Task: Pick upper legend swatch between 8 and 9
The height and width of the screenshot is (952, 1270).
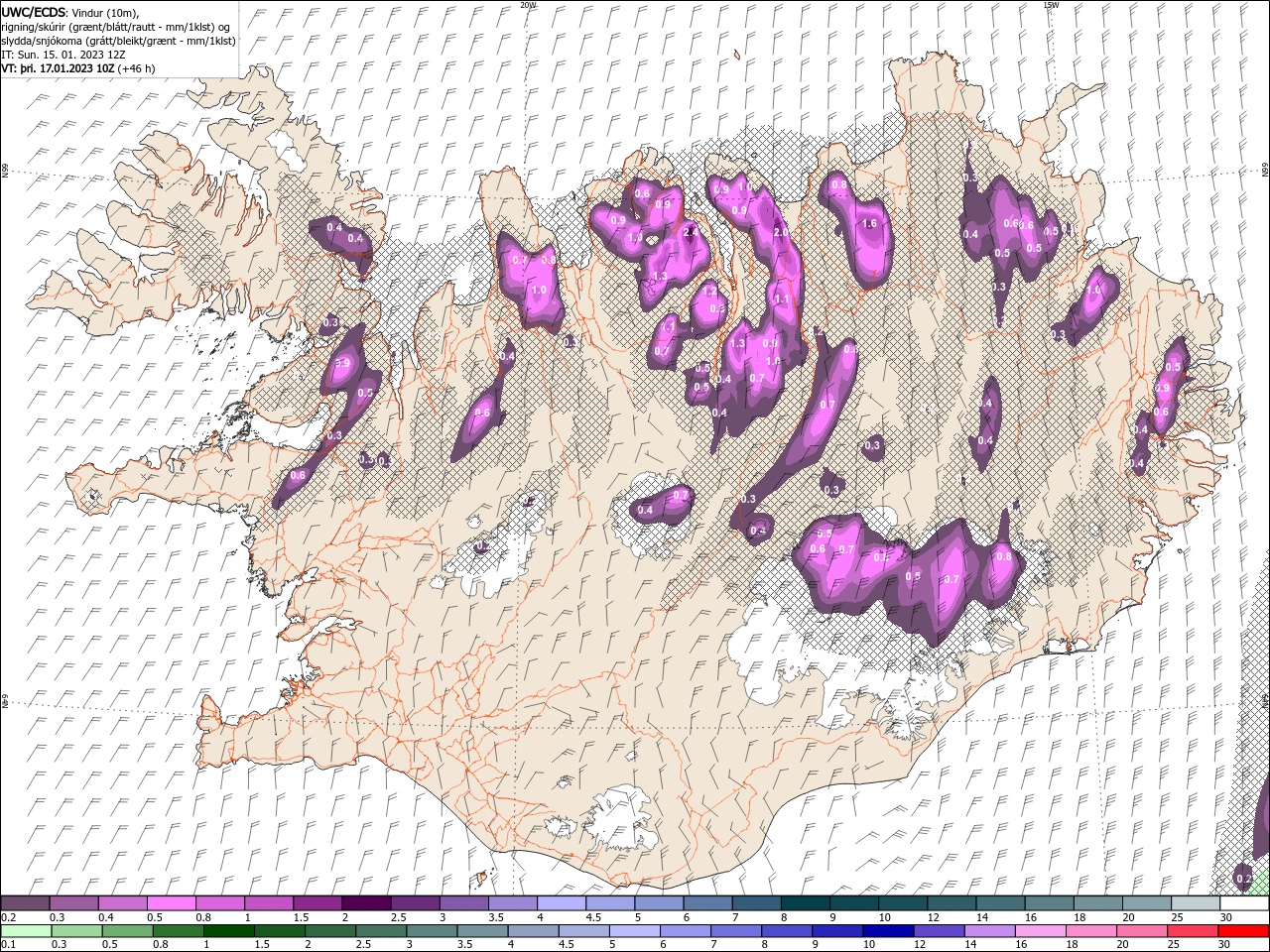Action: click(806, 903)
